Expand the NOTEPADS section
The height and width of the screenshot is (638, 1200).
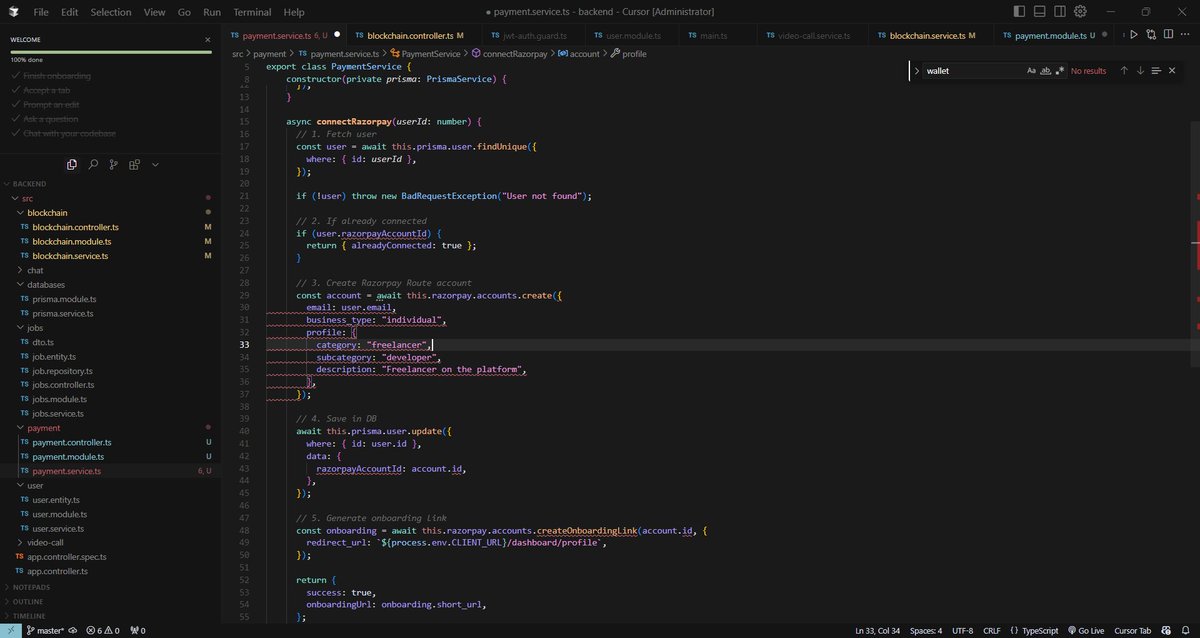click(x=108, y=587)
